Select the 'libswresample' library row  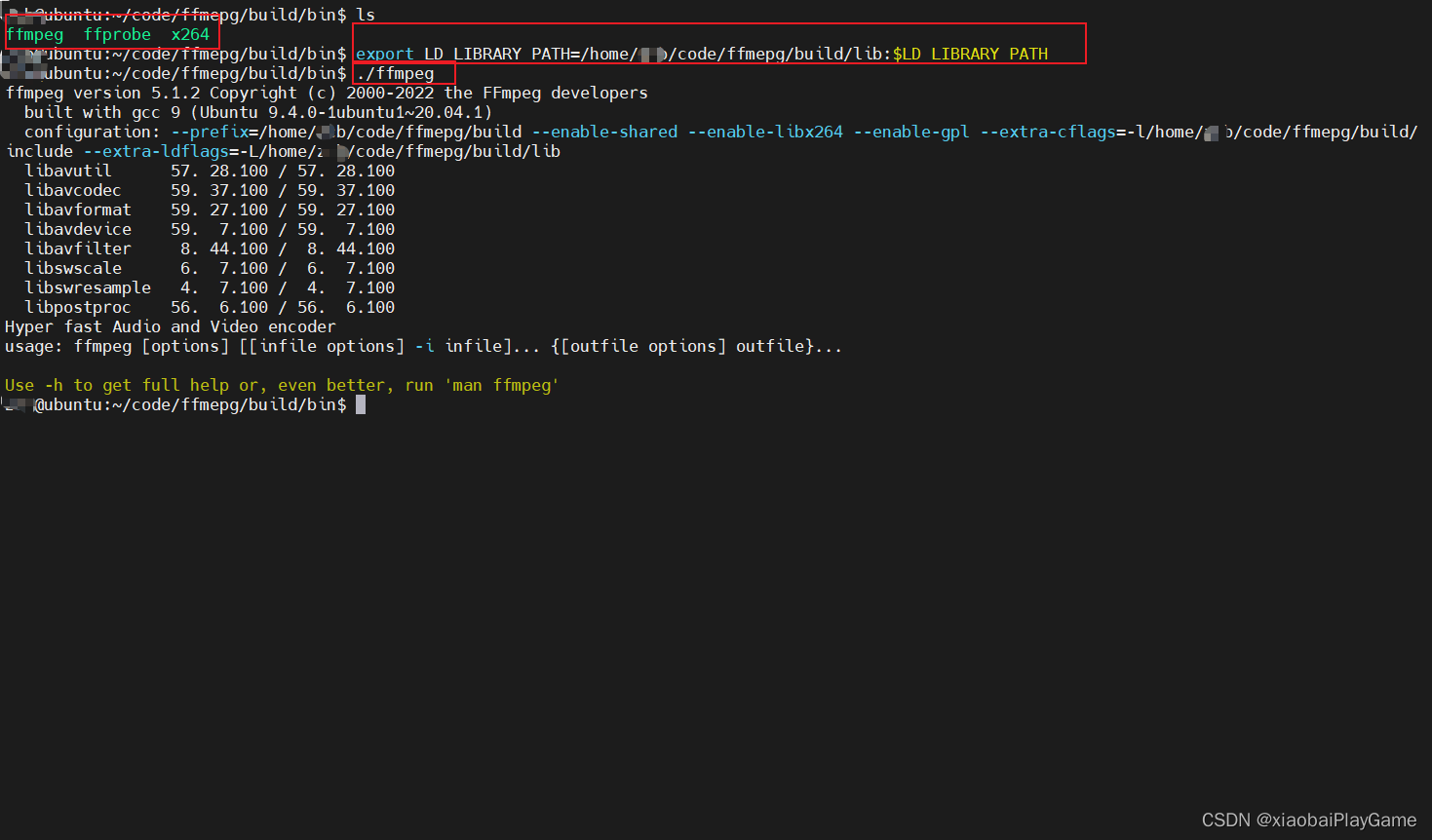[210, 288]
